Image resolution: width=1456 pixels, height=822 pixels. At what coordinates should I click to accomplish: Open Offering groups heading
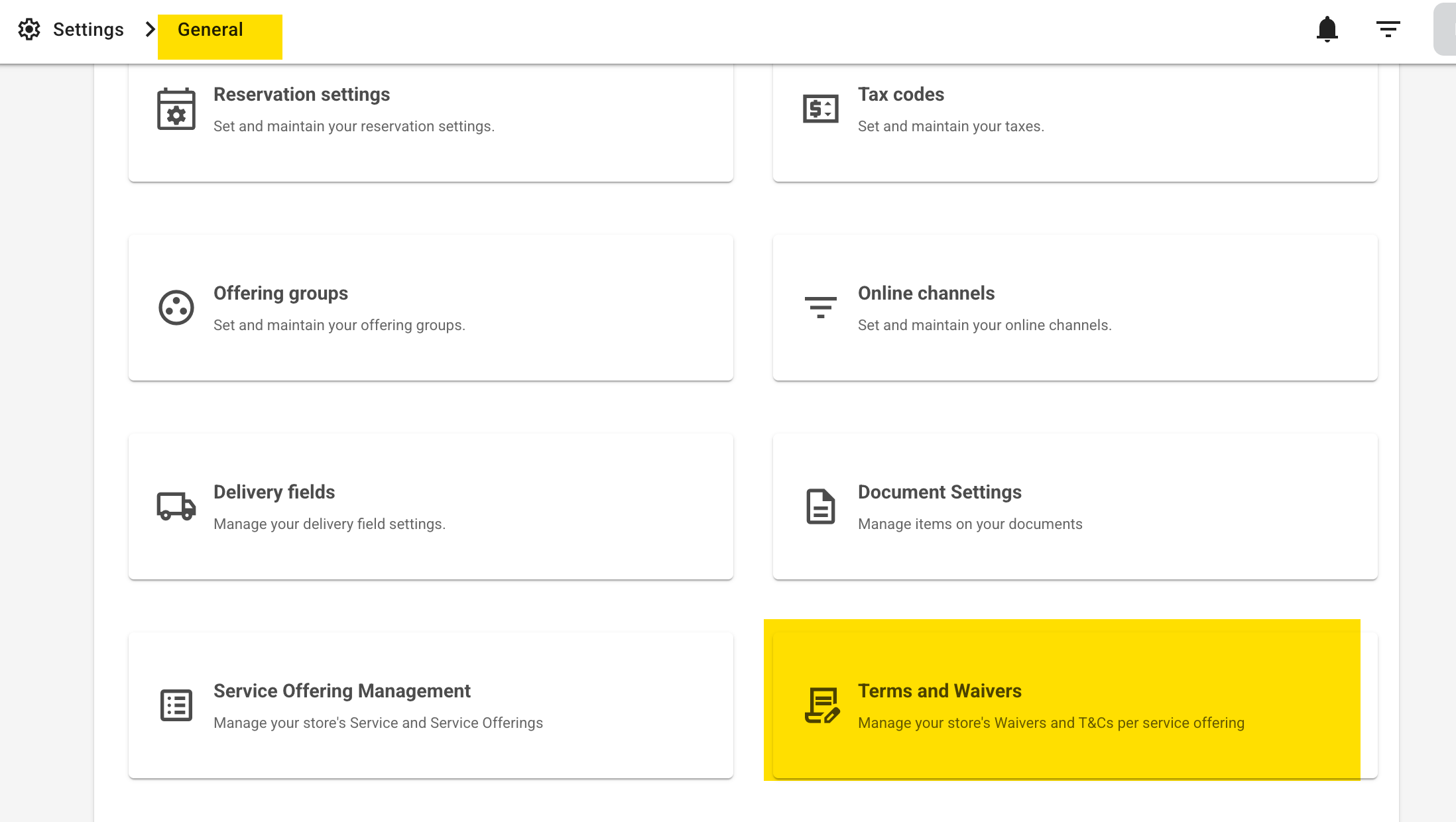click(280, 294)
